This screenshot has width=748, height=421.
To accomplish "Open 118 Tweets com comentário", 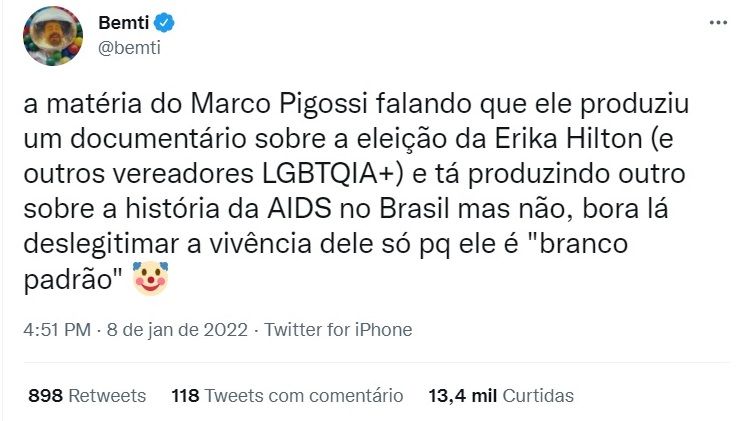I will pyautogui.click(x=287, y=395).
